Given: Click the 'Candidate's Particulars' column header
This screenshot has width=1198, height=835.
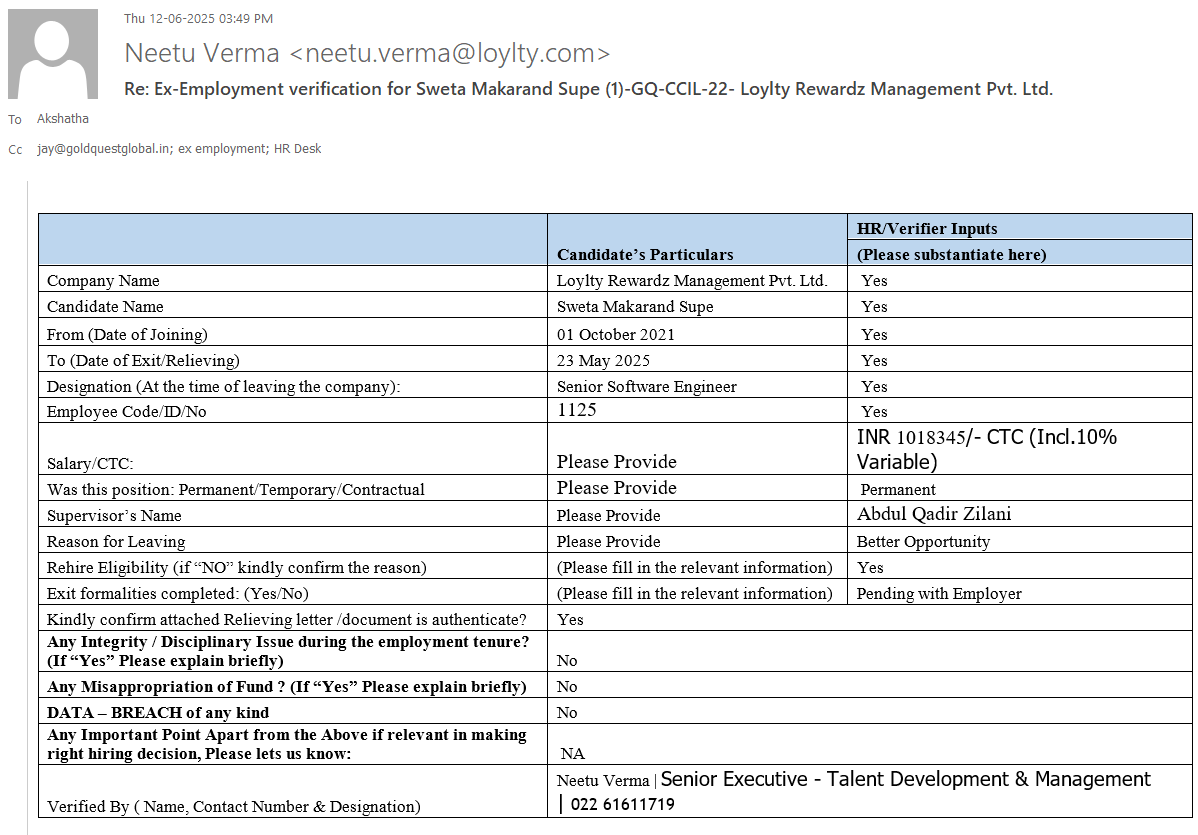Looking at the screenshot, I should click(645, 254).
